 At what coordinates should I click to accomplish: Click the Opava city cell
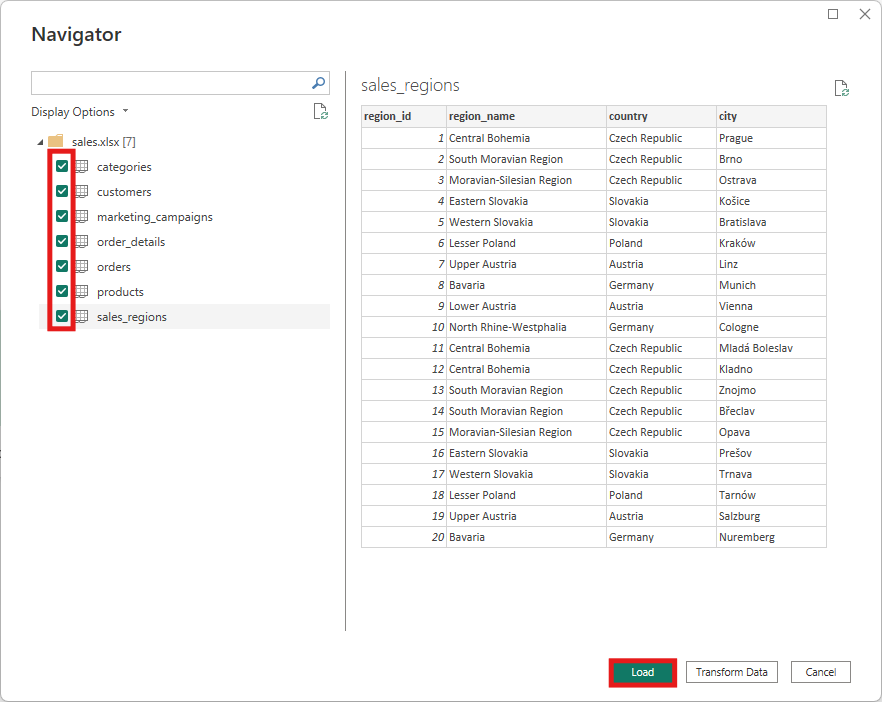point(771,432)
